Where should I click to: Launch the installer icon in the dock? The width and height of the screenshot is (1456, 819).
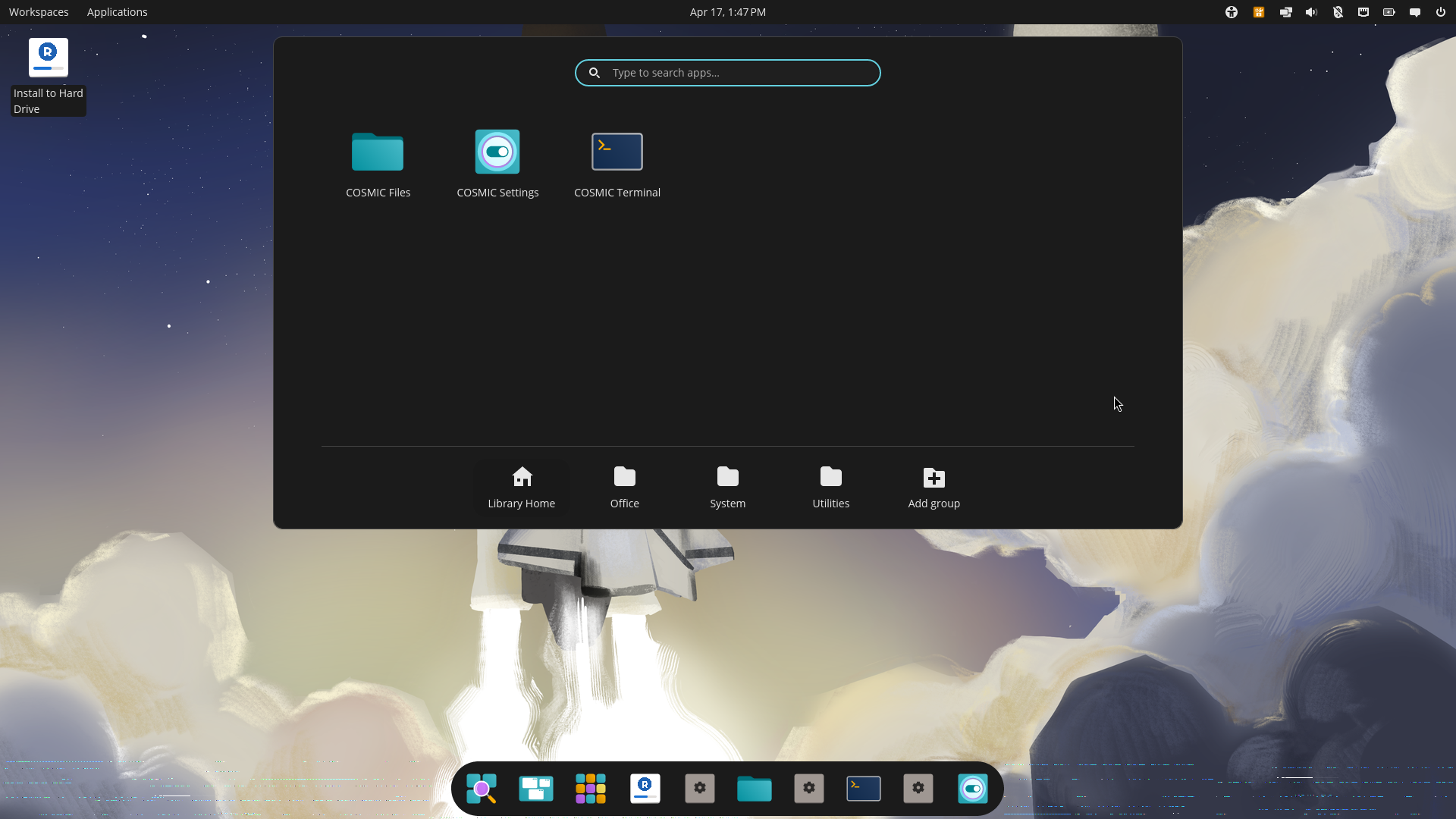point(645,789)
